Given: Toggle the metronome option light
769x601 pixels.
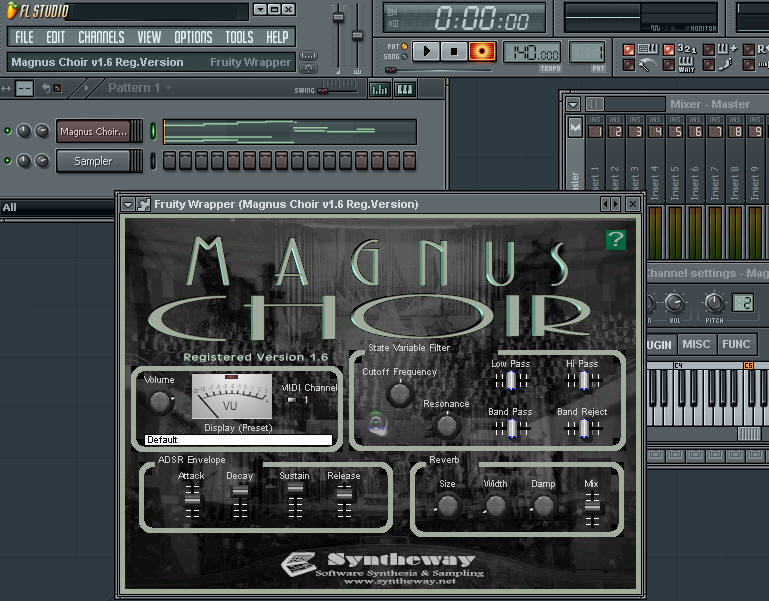Looking at the screenshot, I should click(629, 64).
